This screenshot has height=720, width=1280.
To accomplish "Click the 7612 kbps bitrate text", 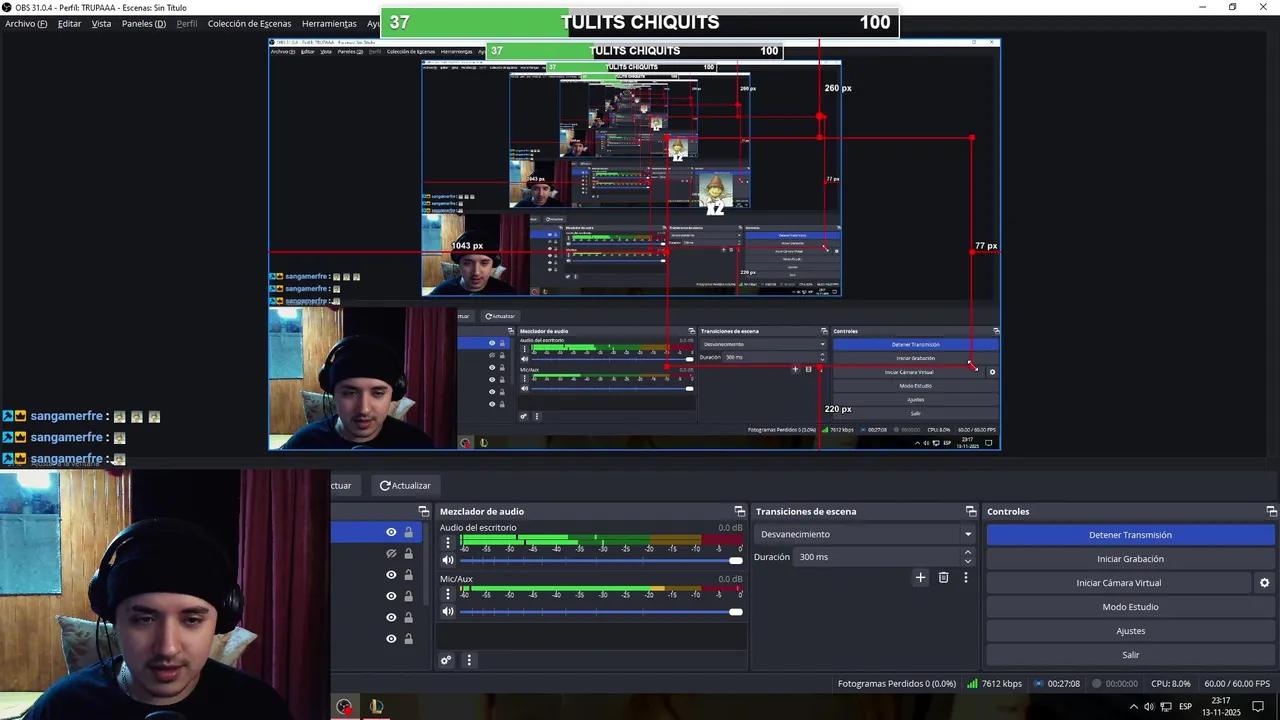I will point(1001,684).
